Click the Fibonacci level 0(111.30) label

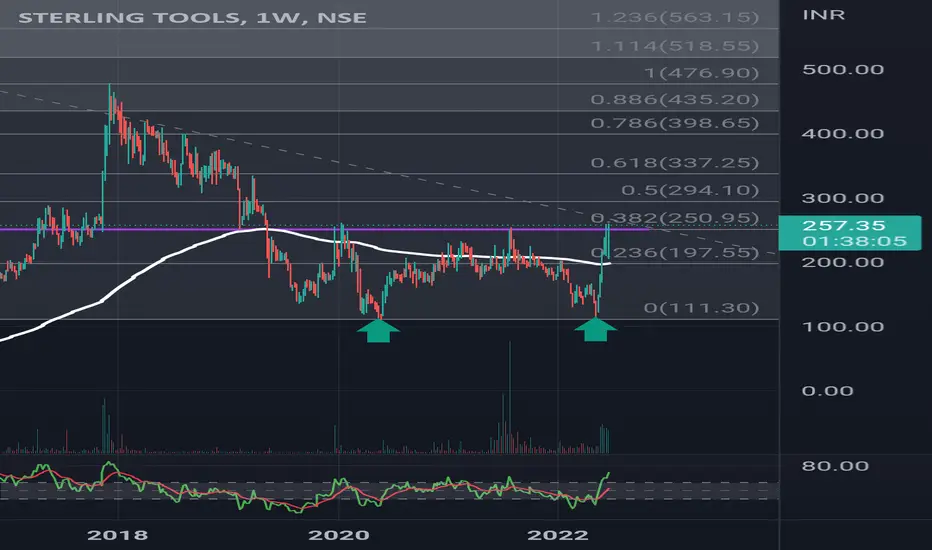pos(702,308)
